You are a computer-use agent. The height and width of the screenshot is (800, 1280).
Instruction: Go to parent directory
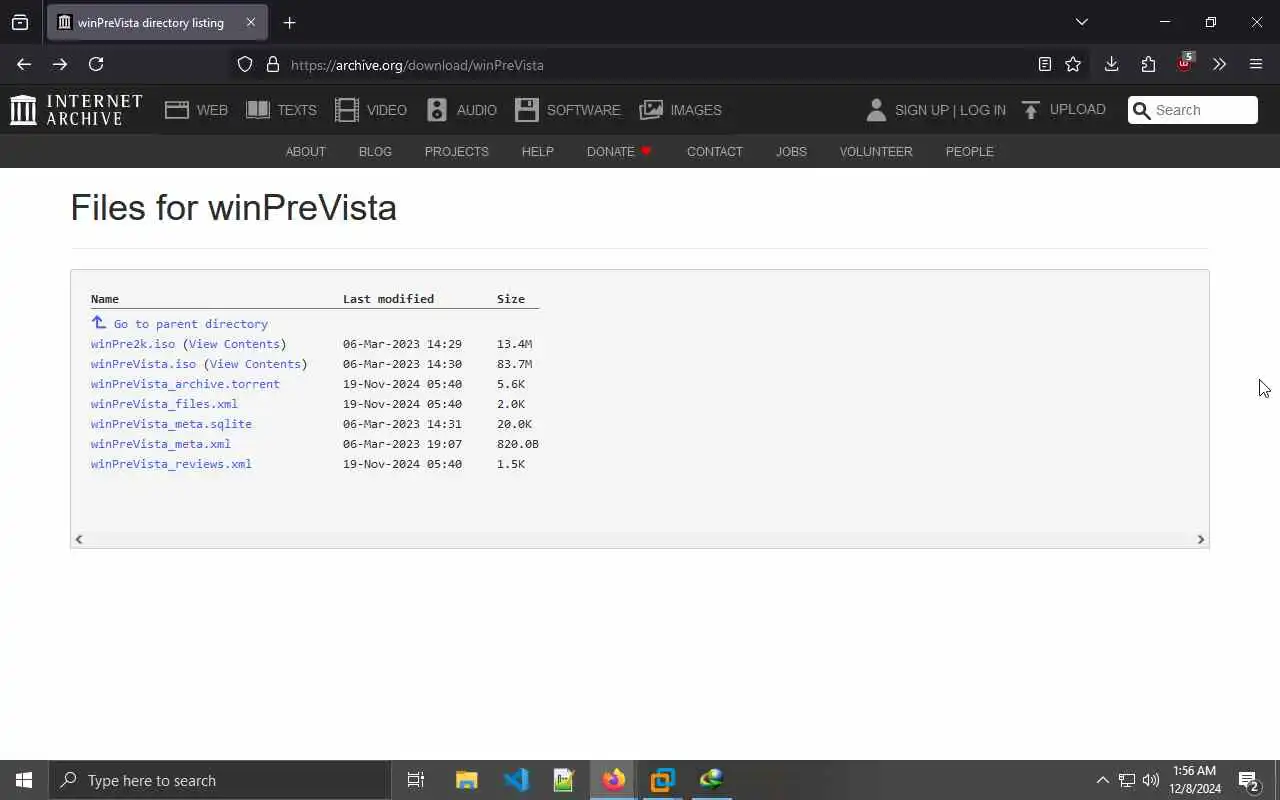180,323
